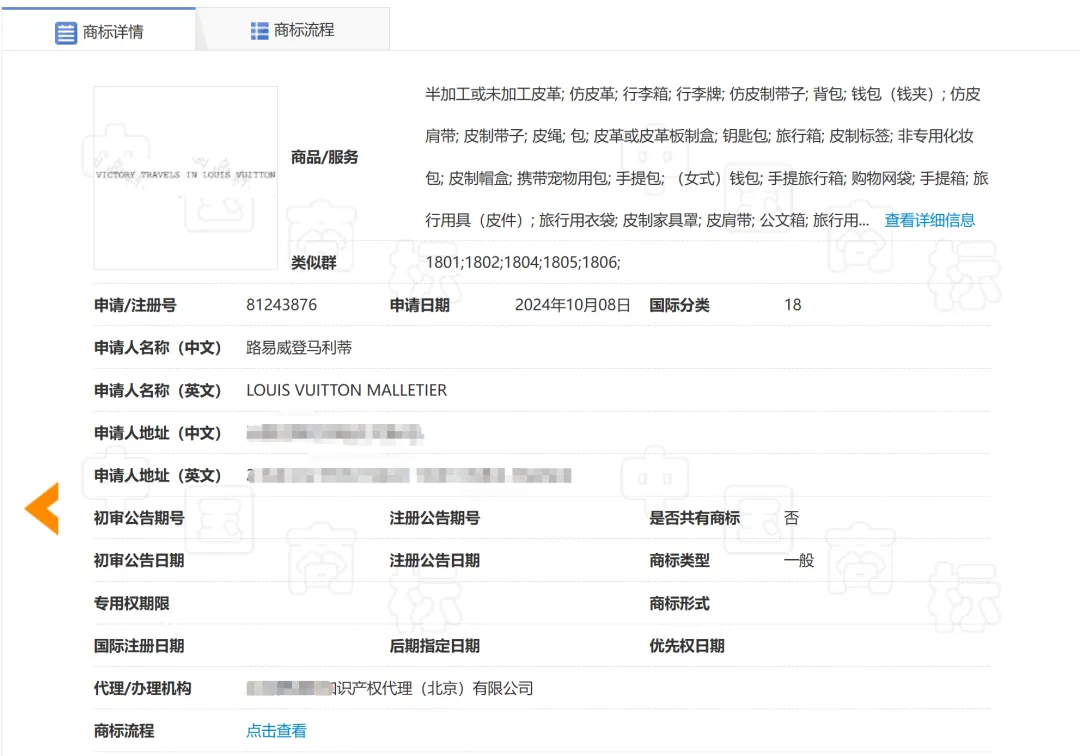The image size is (1080, 756).
Task: Click the 专用权期限 label
Action: coord(131,603)
